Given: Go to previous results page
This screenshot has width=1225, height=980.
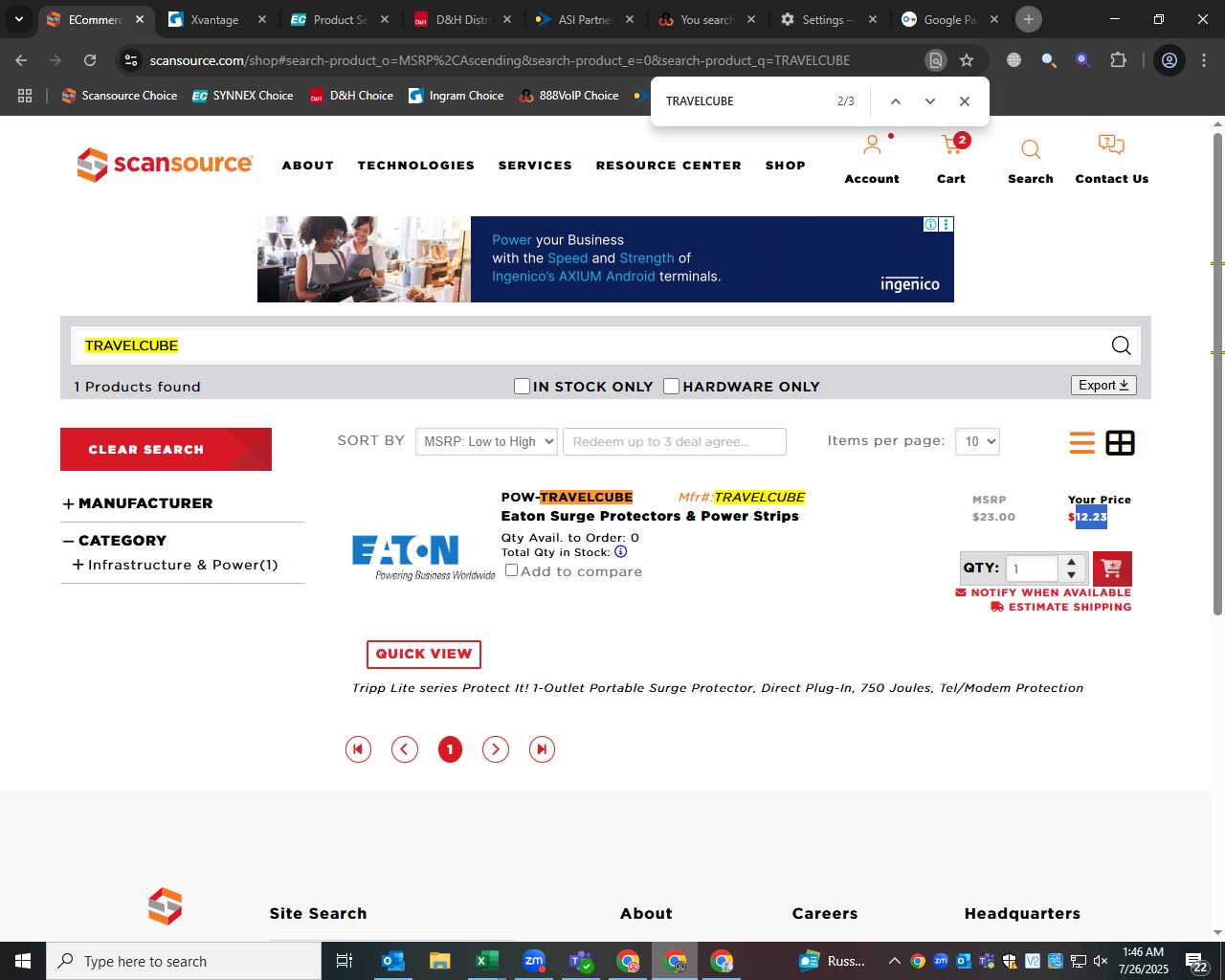Looking at the screenshot, I should pyautogui.click(x=405, y=749).
